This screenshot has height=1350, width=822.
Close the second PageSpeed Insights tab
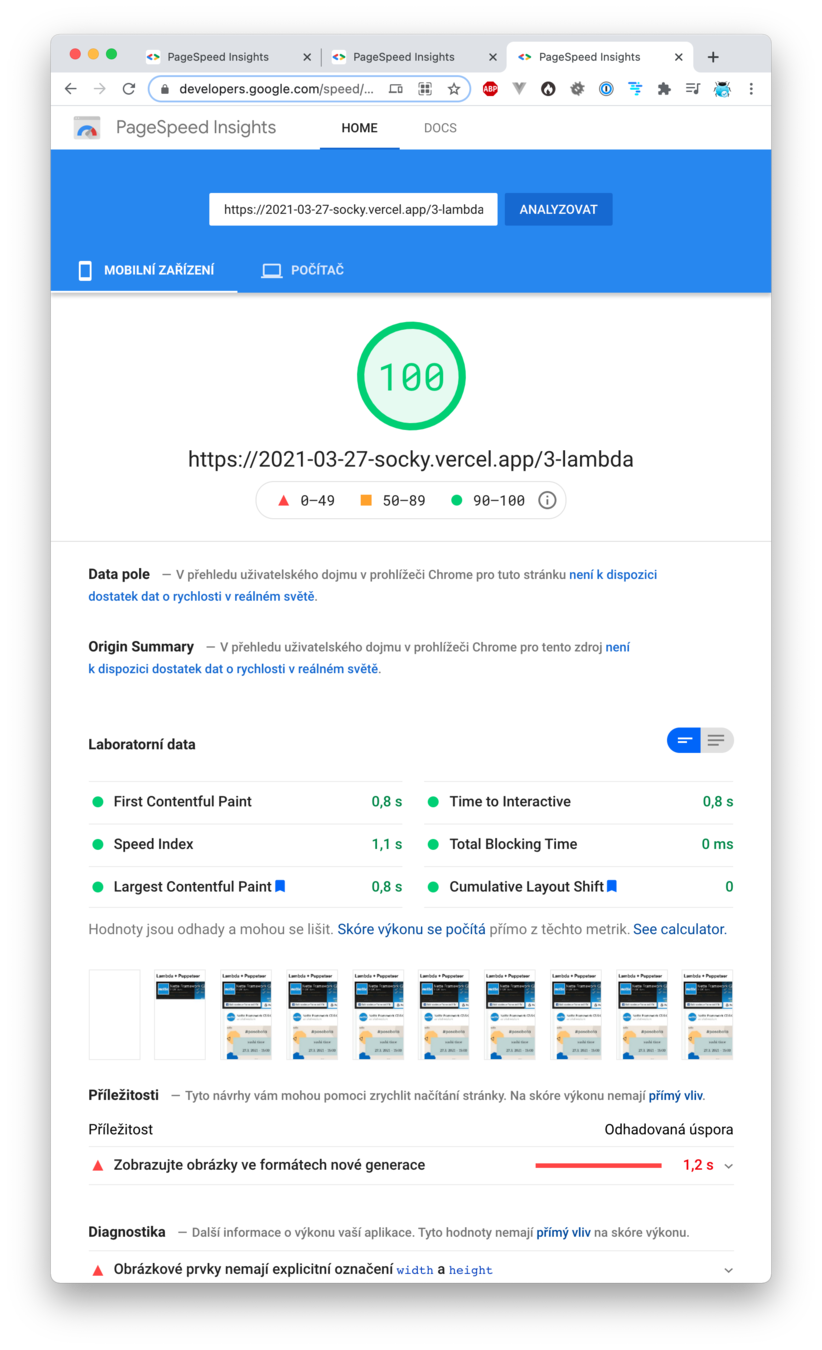click(x=493, y=57)
